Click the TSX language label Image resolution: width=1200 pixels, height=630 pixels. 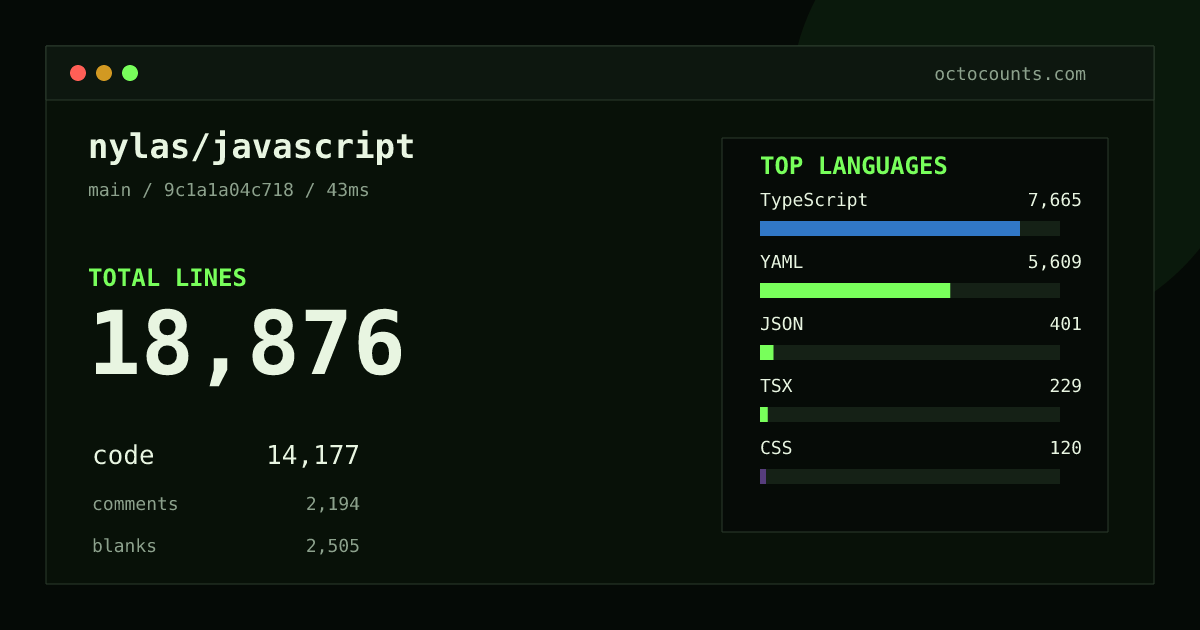point(776,386)
